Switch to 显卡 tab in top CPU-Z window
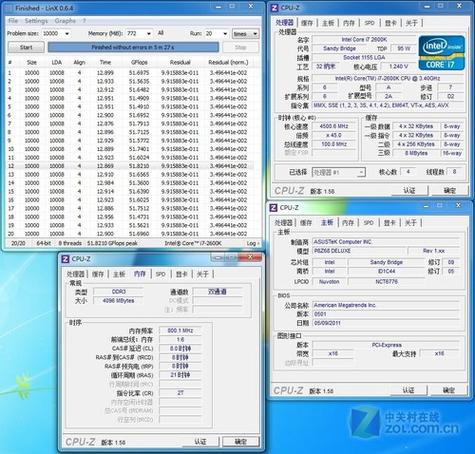This screenshot has height=454, width=475. [390, 23]
